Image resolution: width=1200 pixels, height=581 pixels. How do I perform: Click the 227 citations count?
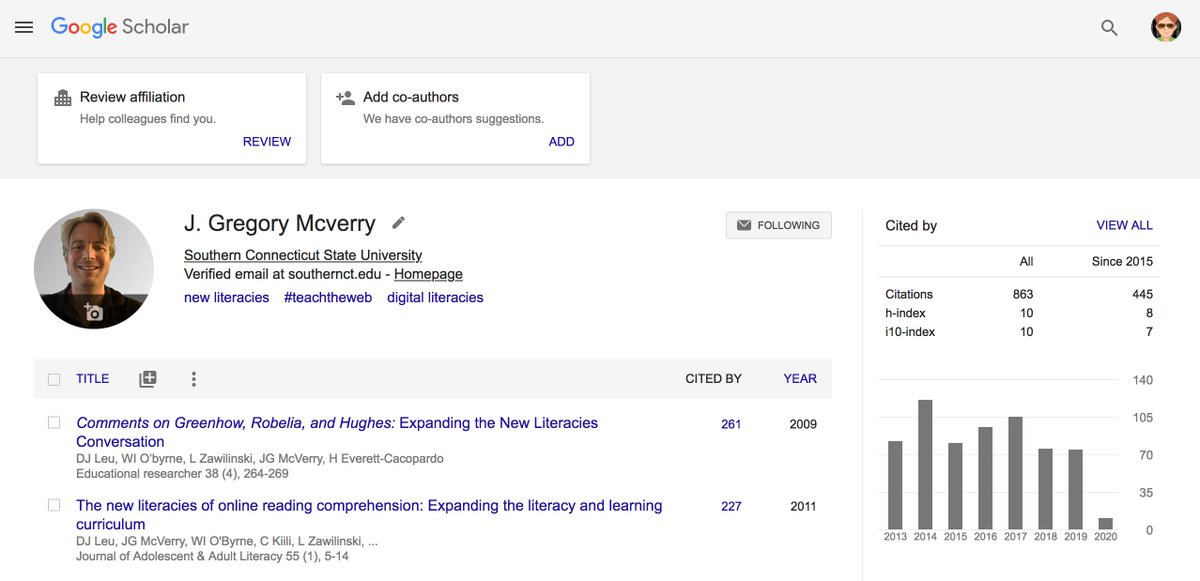(x=731, y=506)
